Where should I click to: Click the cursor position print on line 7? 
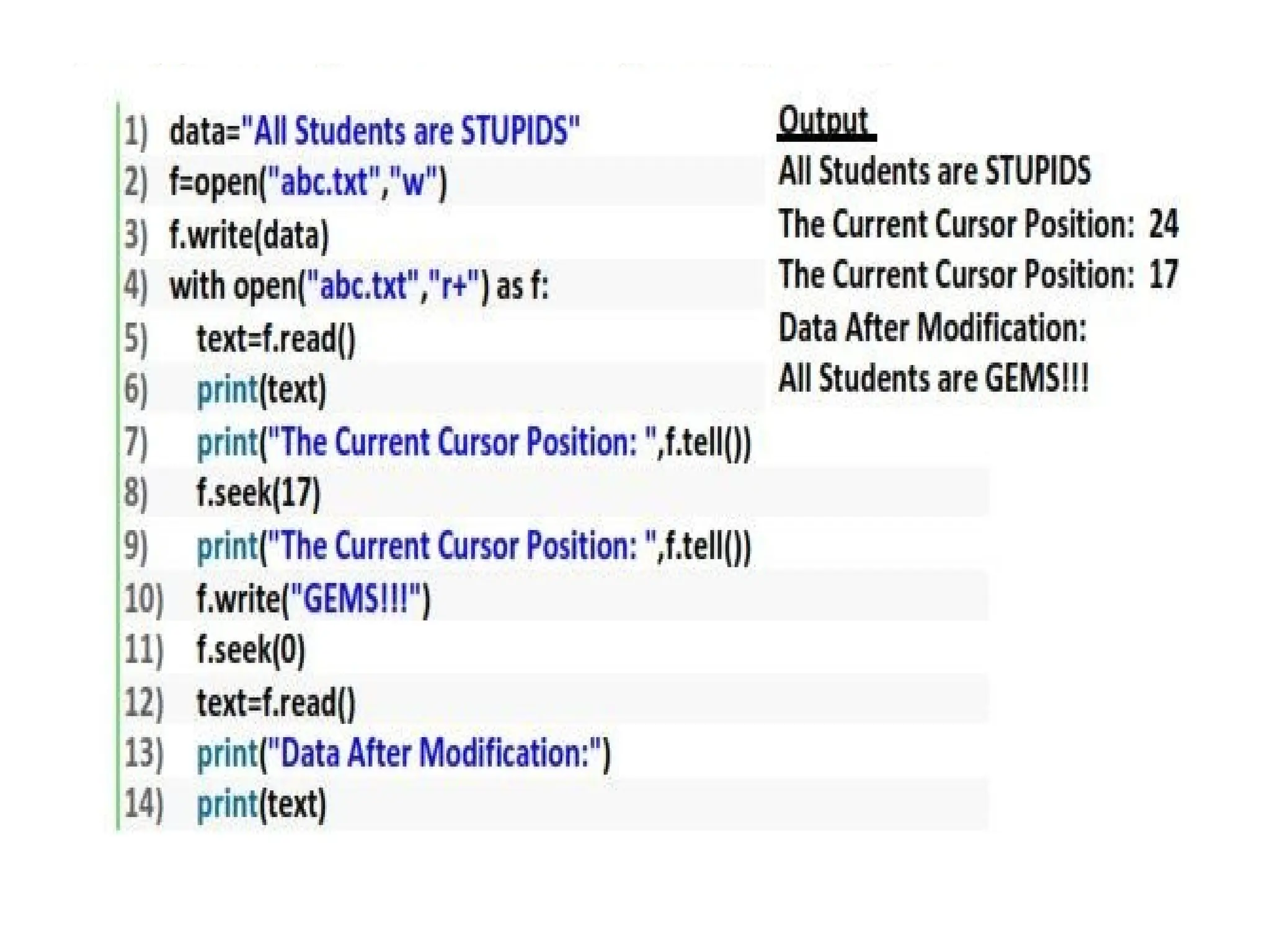474,443
